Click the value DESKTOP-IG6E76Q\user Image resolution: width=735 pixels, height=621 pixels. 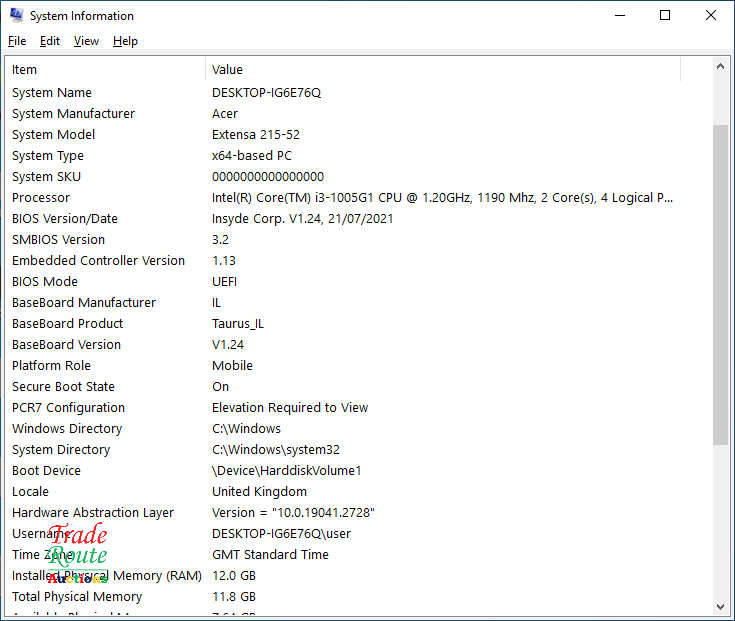[x=281, y=534]
